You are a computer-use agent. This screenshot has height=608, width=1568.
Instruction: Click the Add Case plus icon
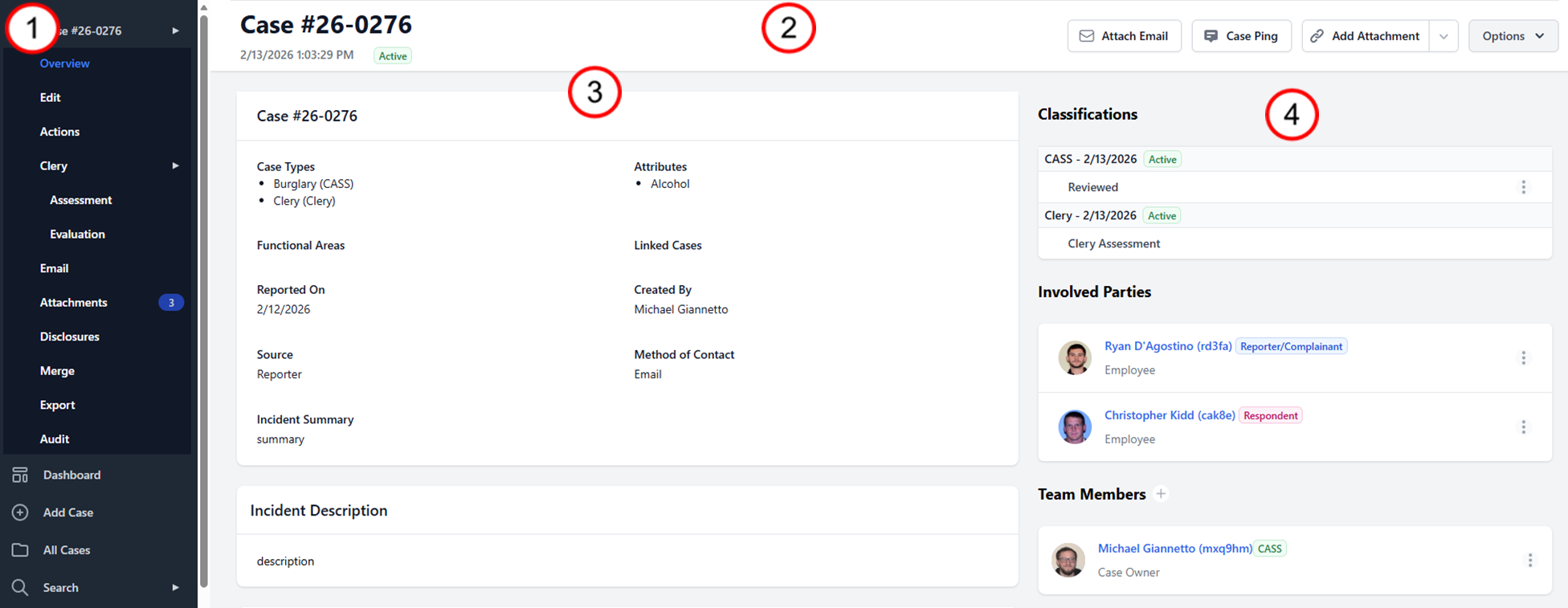pyautogui.click(x=19, y=512)
